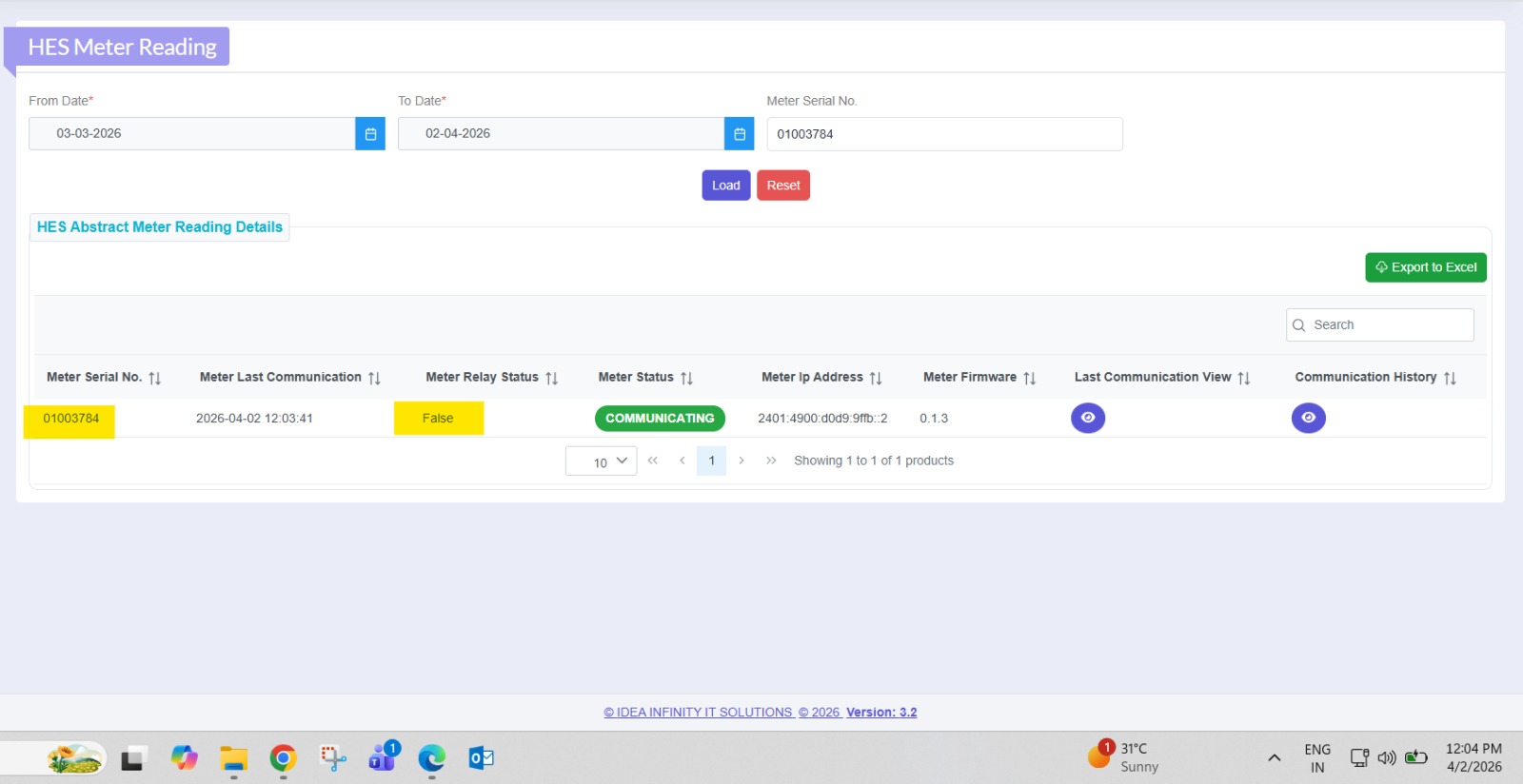Image resolution: width=1523 pixels, height=784 pixels.
Task: Click the HES Abstract Meter Reading Details heading
Action: point(160,227)
